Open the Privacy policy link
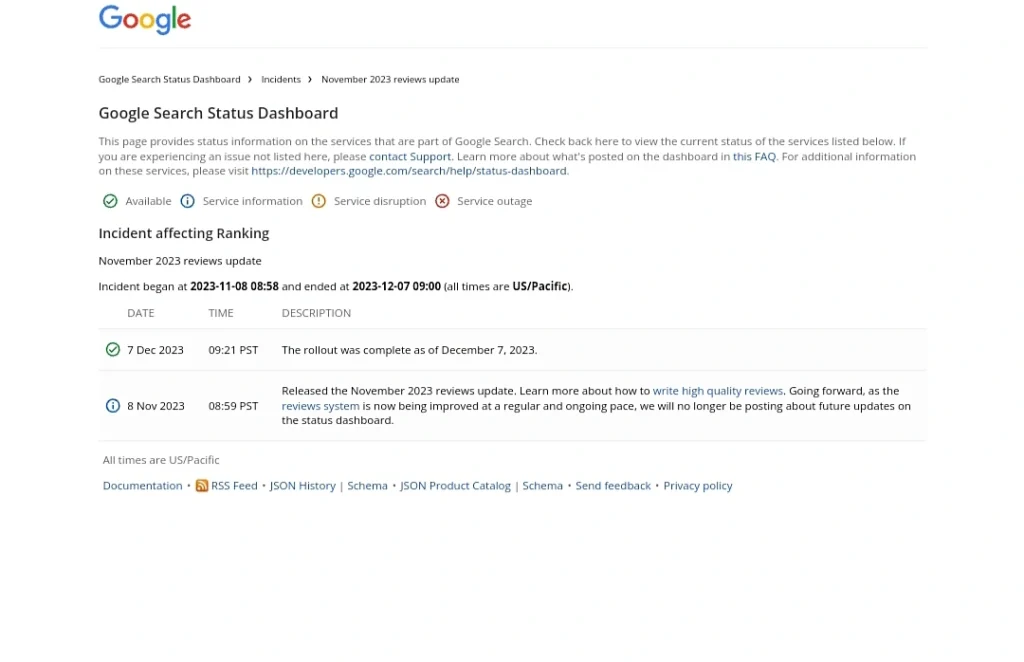The height and width of the screenshot is (662, 1024). tap(697, 485)
